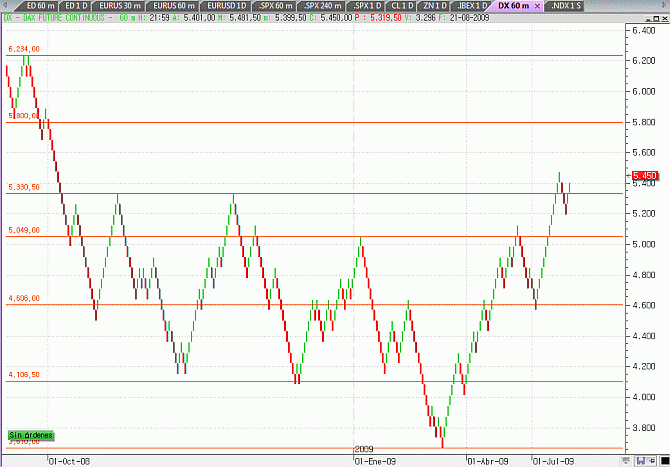Viewport: 670px width, 467px height.
Task: Switch to the ZN 1 D tab
Action: click(x=435, y=6)
